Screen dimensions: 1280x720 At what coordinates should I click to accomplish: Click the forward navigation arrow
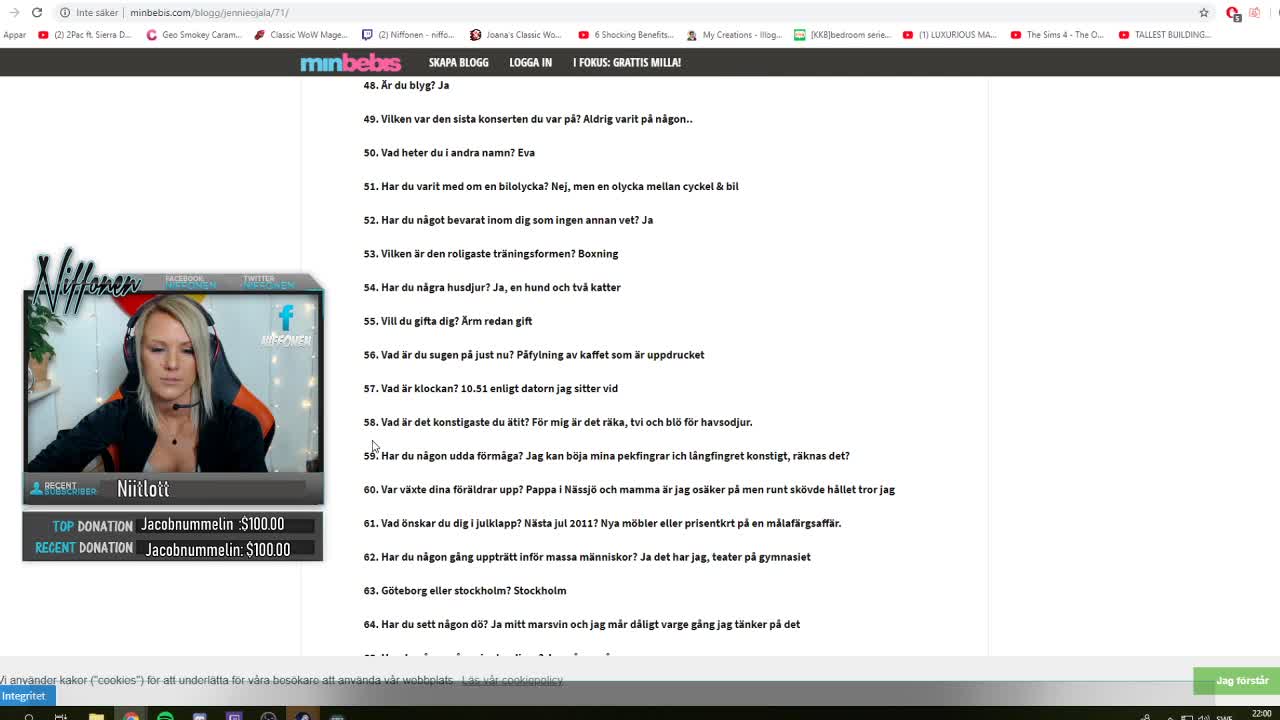[x=14, y=12]
